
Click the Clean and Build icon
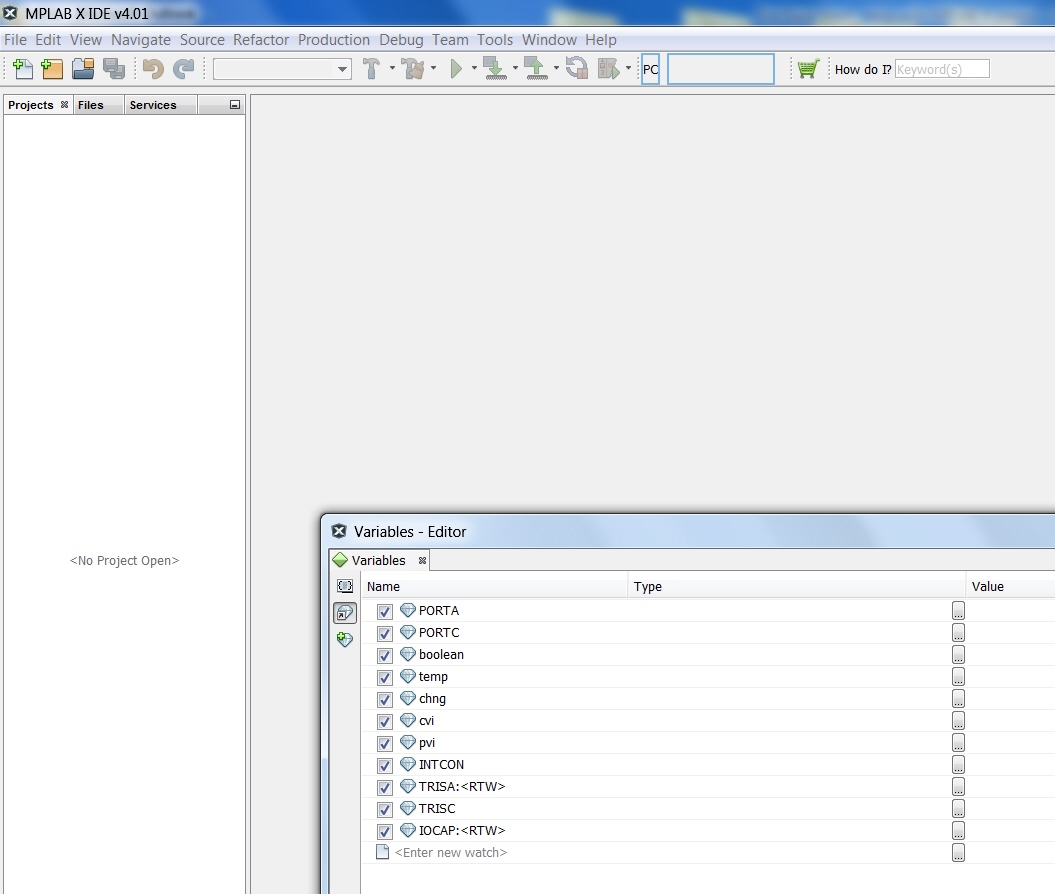click(x=413, y=69)
